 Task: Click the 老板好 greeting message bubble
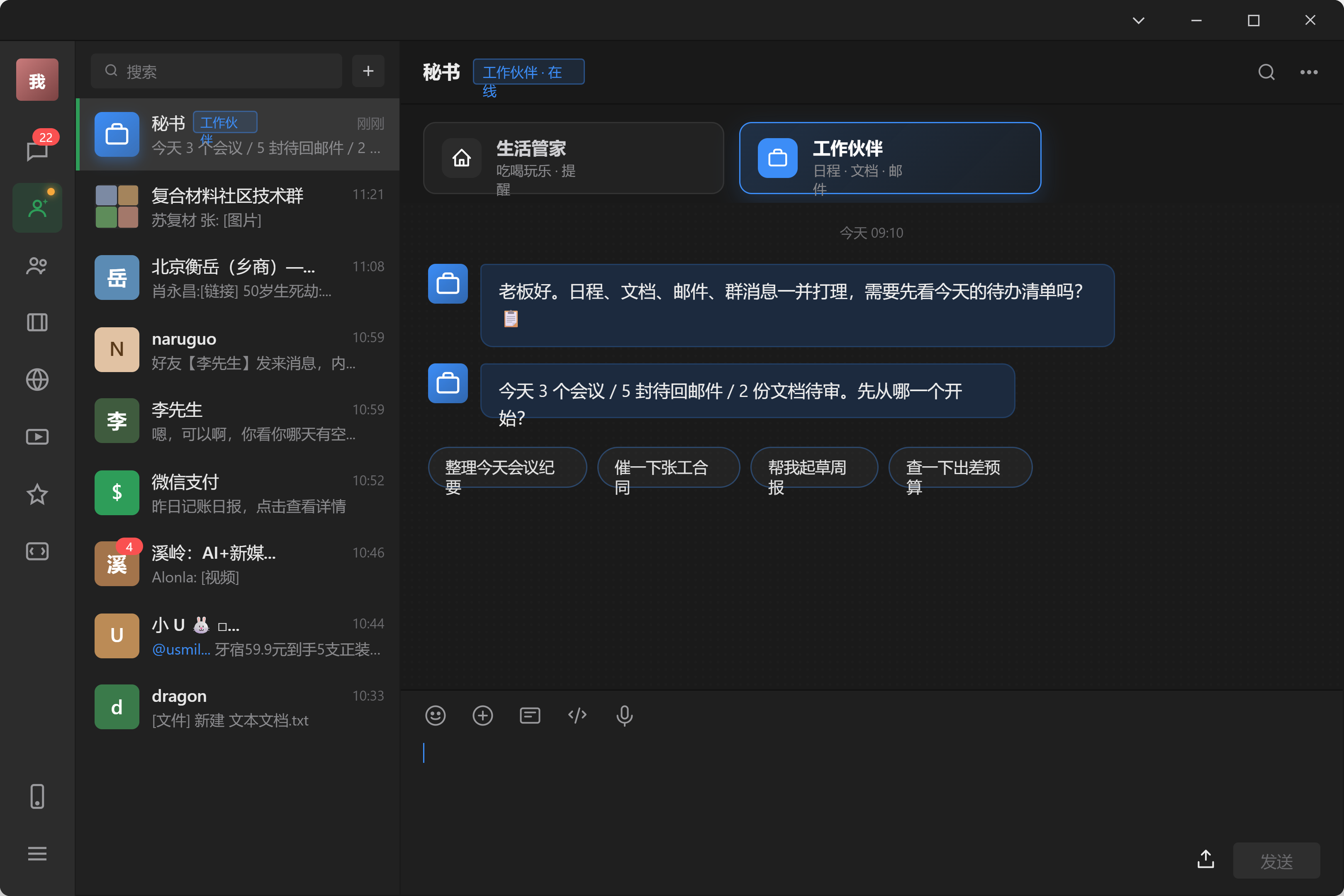pyautogui.click(x=797, y=305)
